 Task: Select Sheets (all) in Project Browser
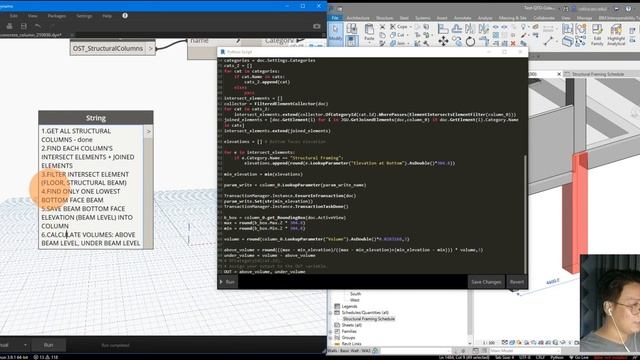[x=351, y=325]
